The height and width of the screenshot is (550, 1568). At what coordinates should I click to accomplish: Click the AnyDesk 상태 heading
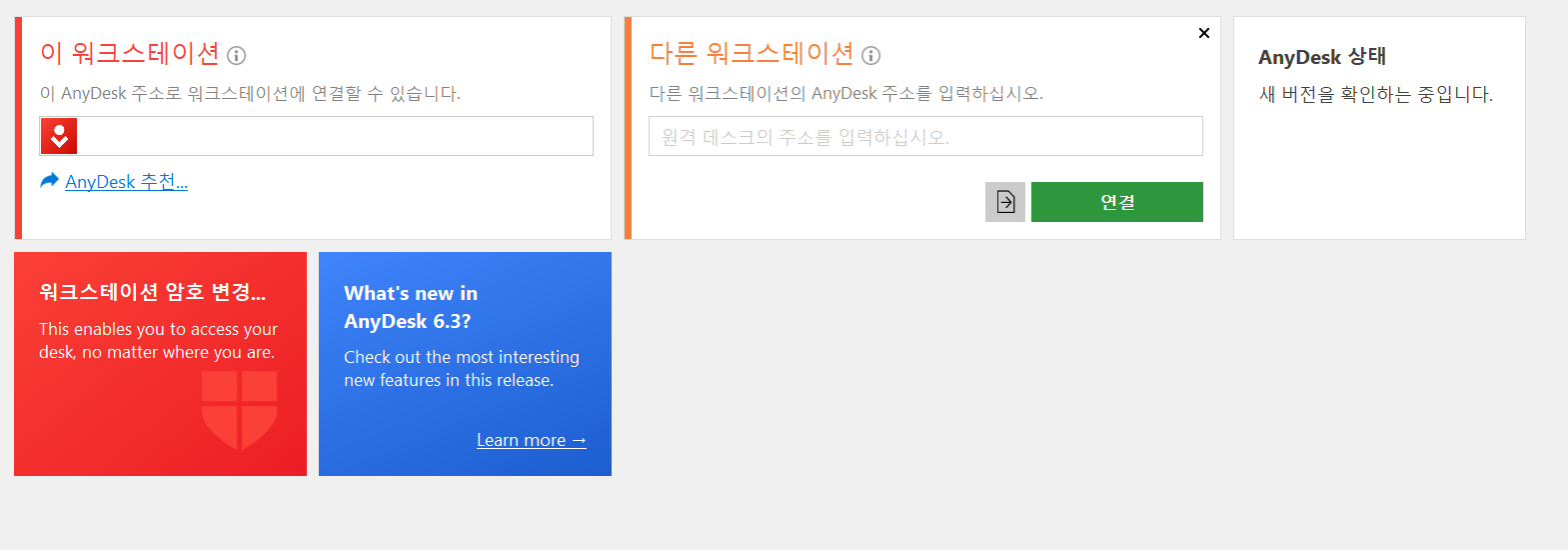point(1322,57)
